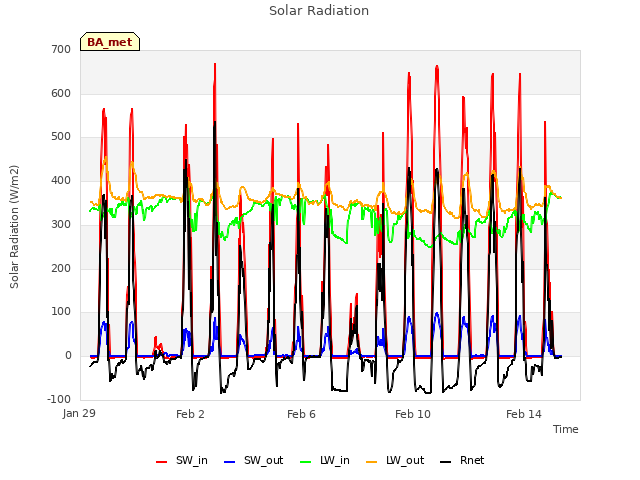Click the red SW_in legend swatch

[x=162, y=462]
